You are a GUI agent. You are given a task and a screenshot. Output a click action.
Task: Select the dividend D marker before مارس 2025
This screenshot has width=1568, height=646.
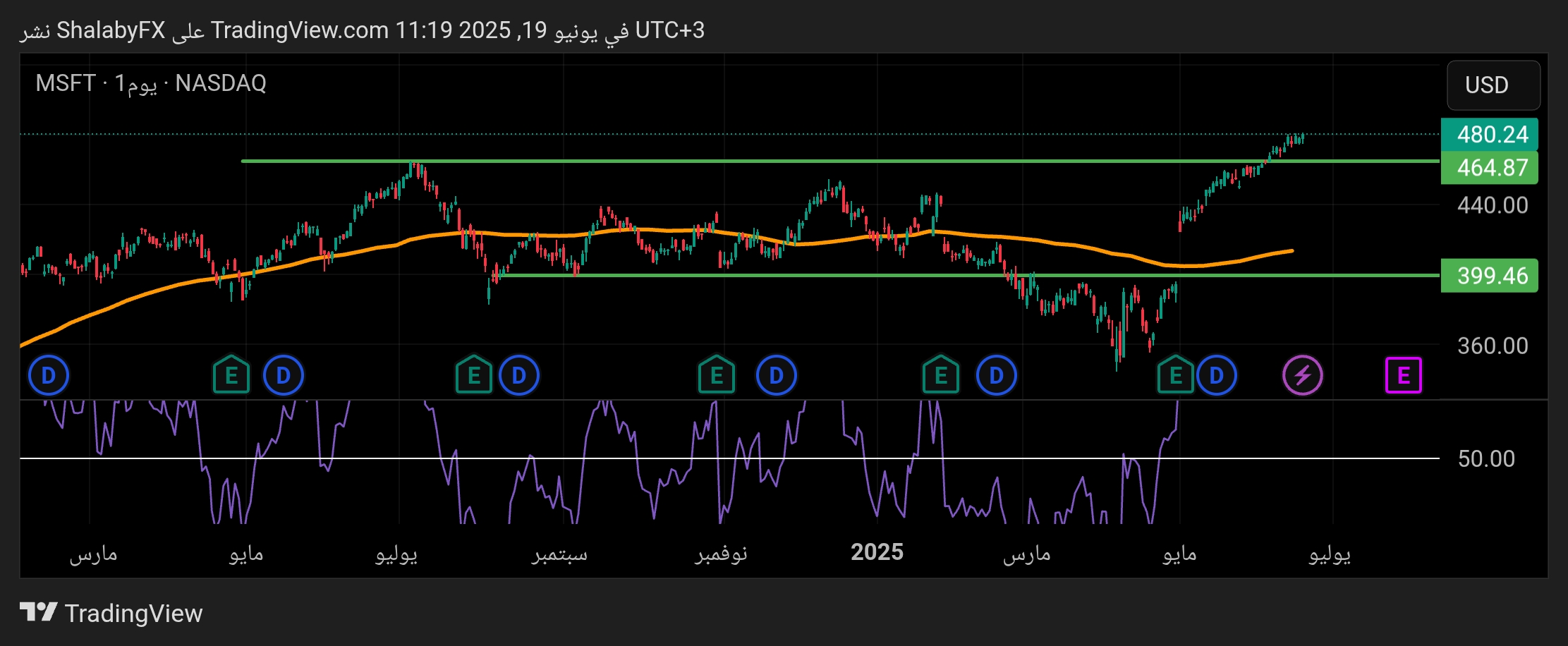(x=997, y=375)
